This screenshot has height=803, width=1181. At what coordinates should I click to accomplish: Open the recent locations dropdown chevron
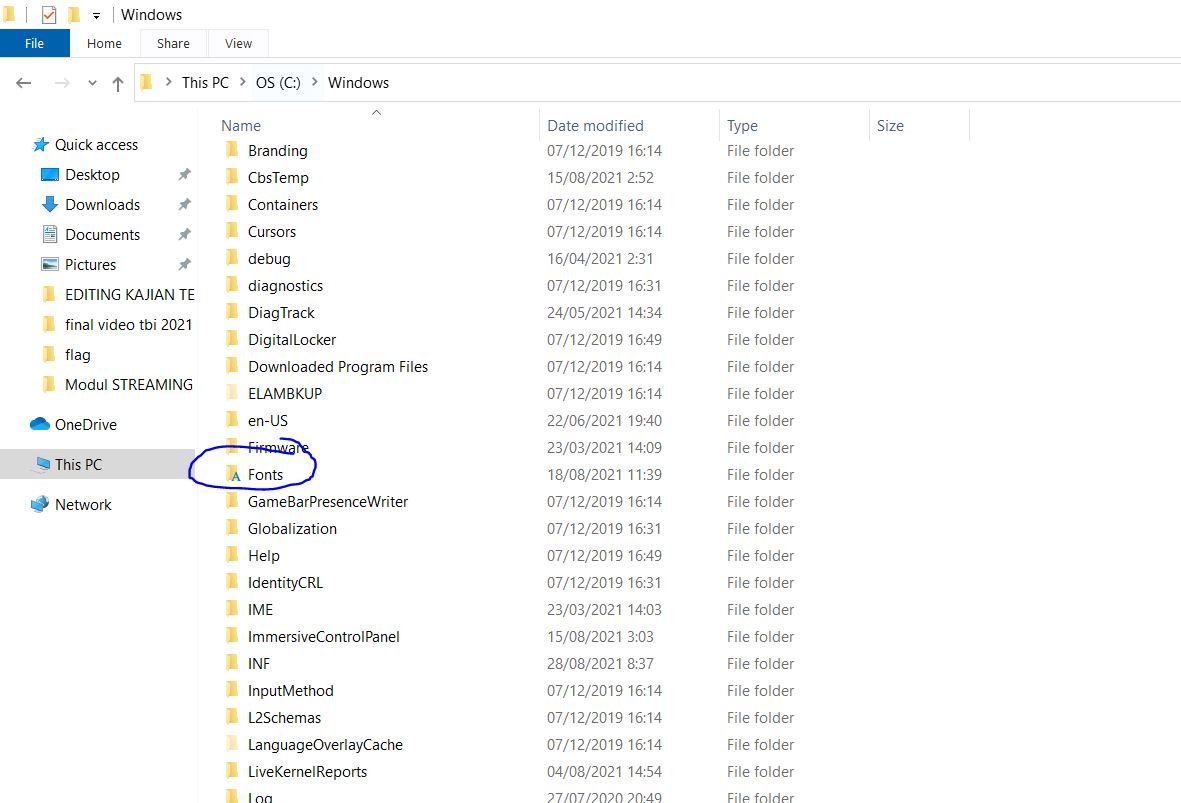92,83
